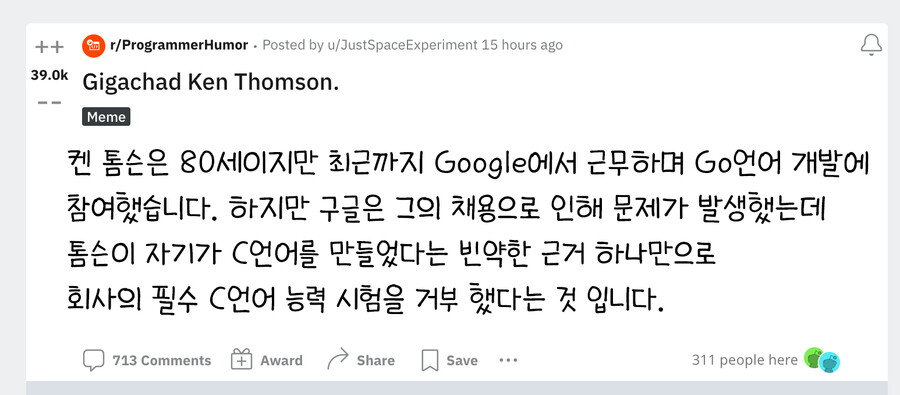The image size is (900, 395).
Task: Downvote the post with the minus arrows
Action: [x=49, y=102]
